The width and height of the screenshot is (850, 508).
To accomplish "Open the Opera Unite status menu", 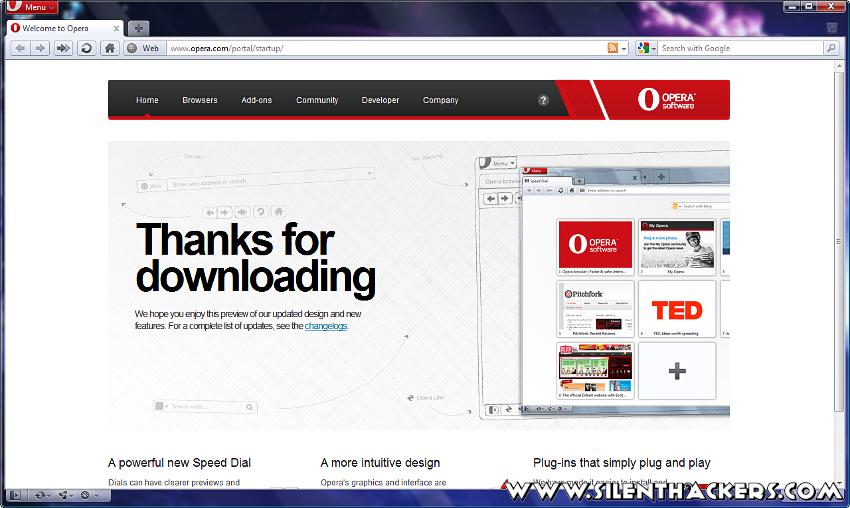I will tap(66, 495).
